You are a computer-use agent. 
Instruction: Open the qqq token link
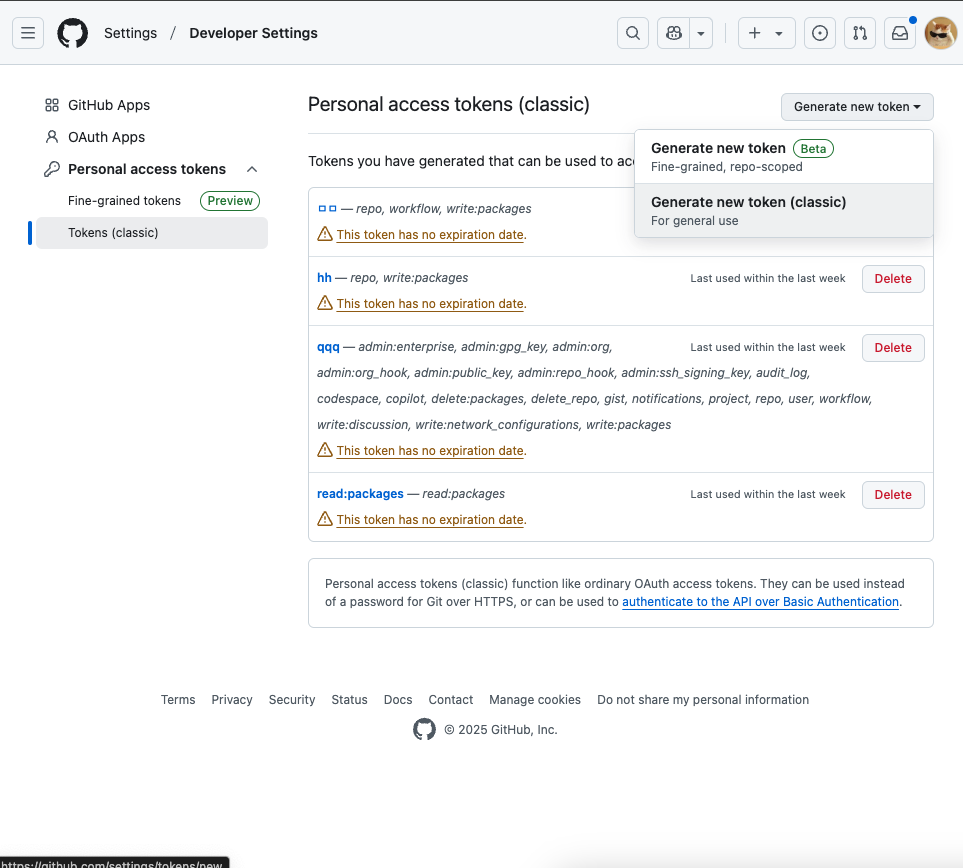tap(328, 347)
